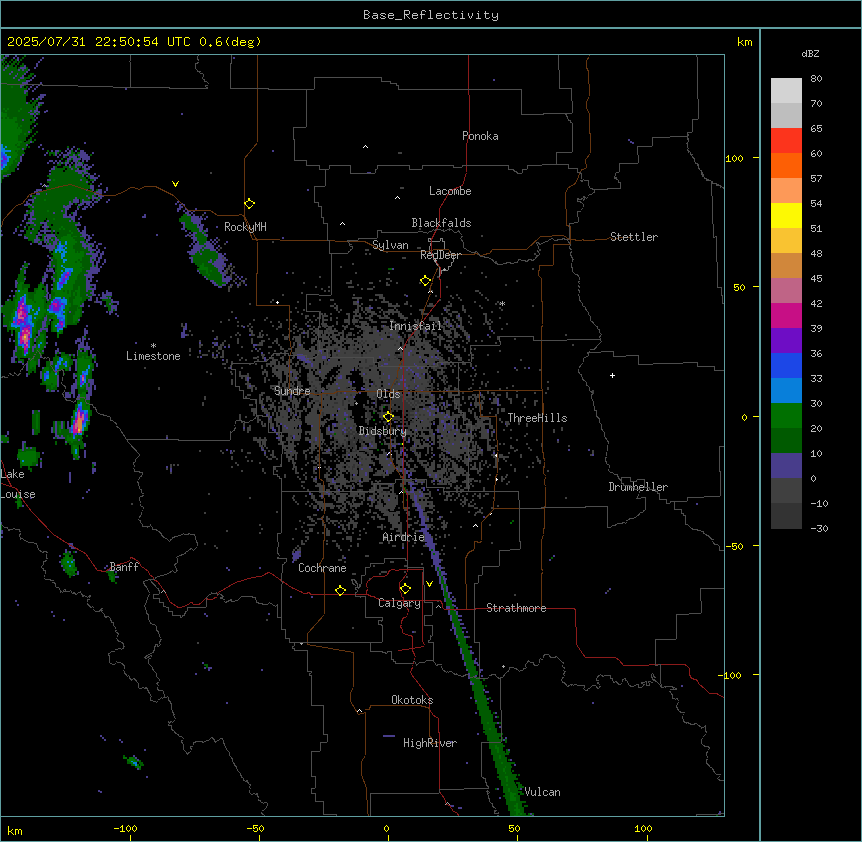Click the yellow v marker east of Calgary's diamond

tap(429, 584)
